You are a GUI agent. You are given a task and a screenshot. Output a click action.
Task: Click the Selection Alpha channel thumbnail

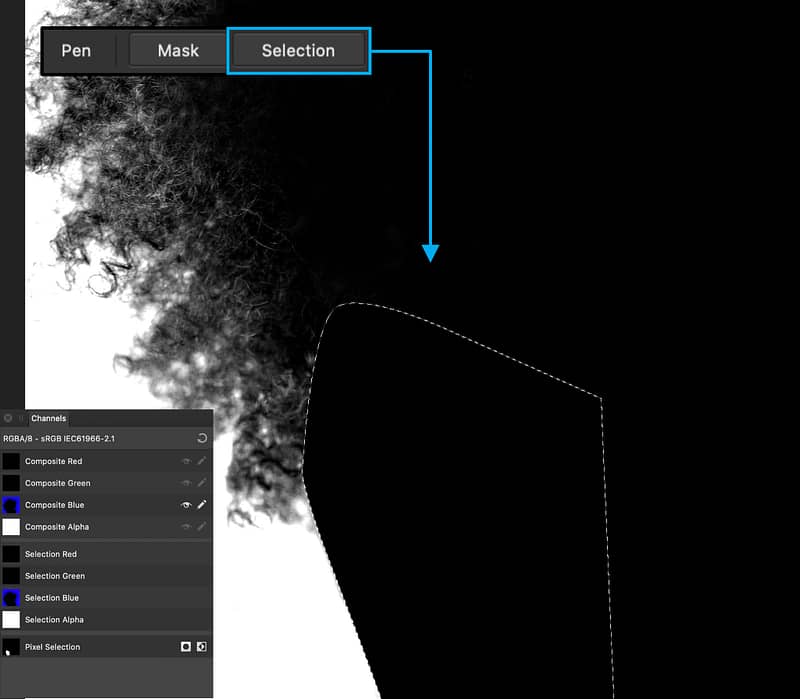[11, 620]
